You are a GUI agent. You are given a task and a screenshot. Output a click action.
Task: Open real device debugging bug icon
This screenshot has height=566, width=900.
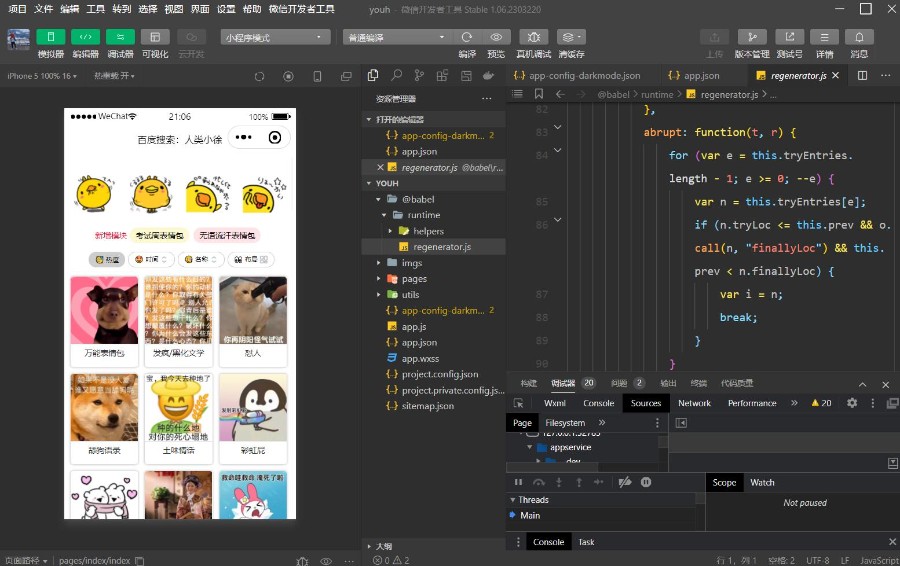534,37
